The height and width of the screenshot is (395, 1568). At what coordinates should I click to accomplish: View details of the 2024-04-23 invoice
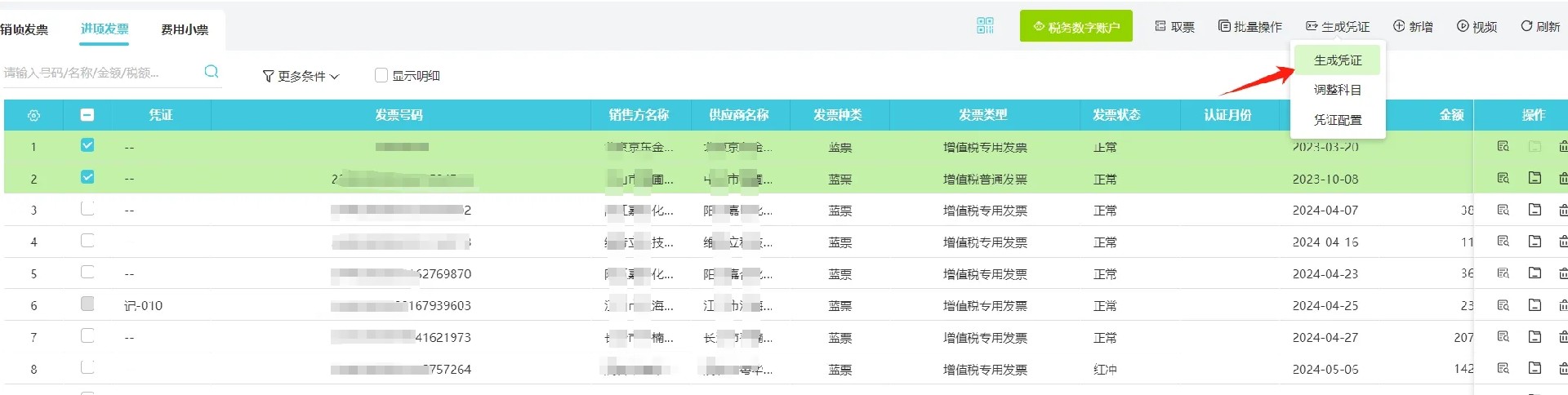[1503, 273]
